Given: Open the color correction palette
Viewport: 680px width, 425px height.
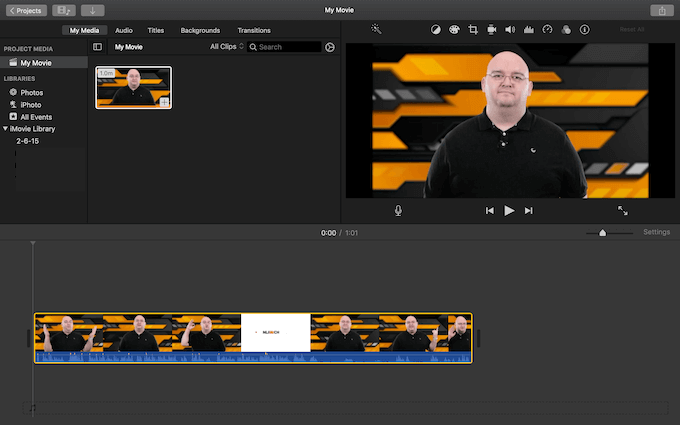Looking at the screenshot, I should (x=454, y=30).
